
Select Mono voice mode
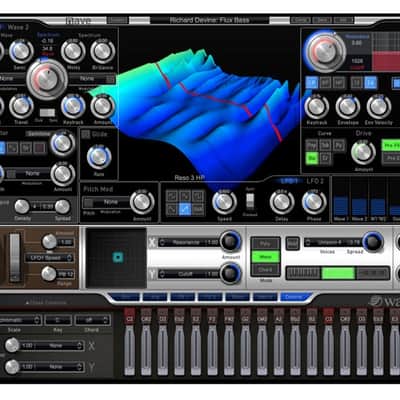[265, 257]
